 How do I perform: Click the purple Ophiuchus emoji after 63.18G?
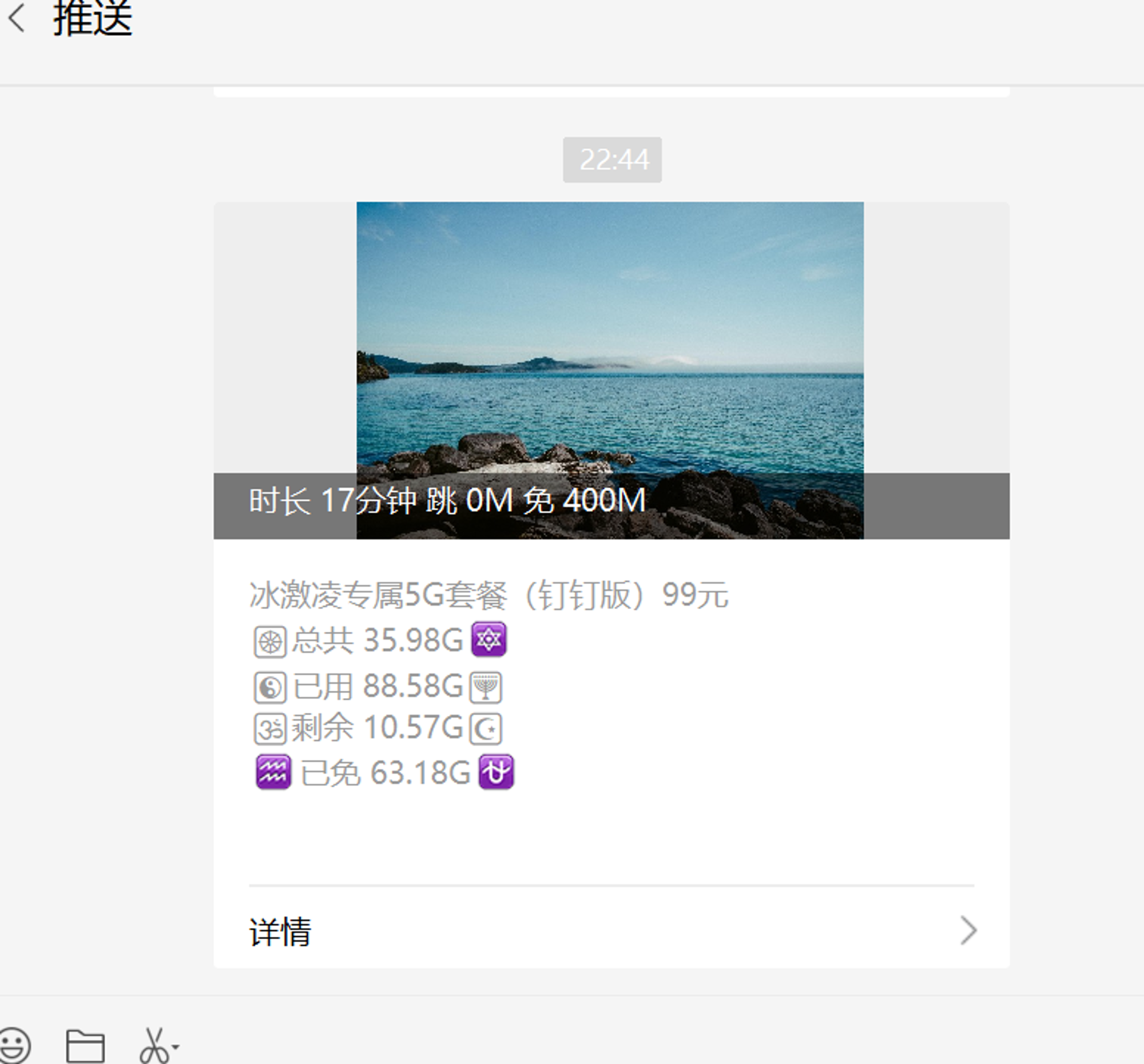(496, 772)
